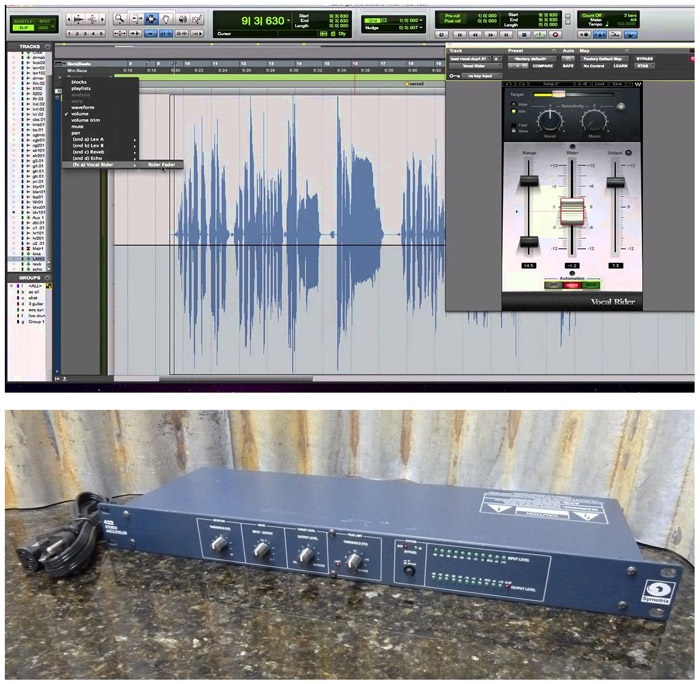Click the COMPARE button in plugin header
The width and height of the screenshot is (700, 684).
pos(545,66)
